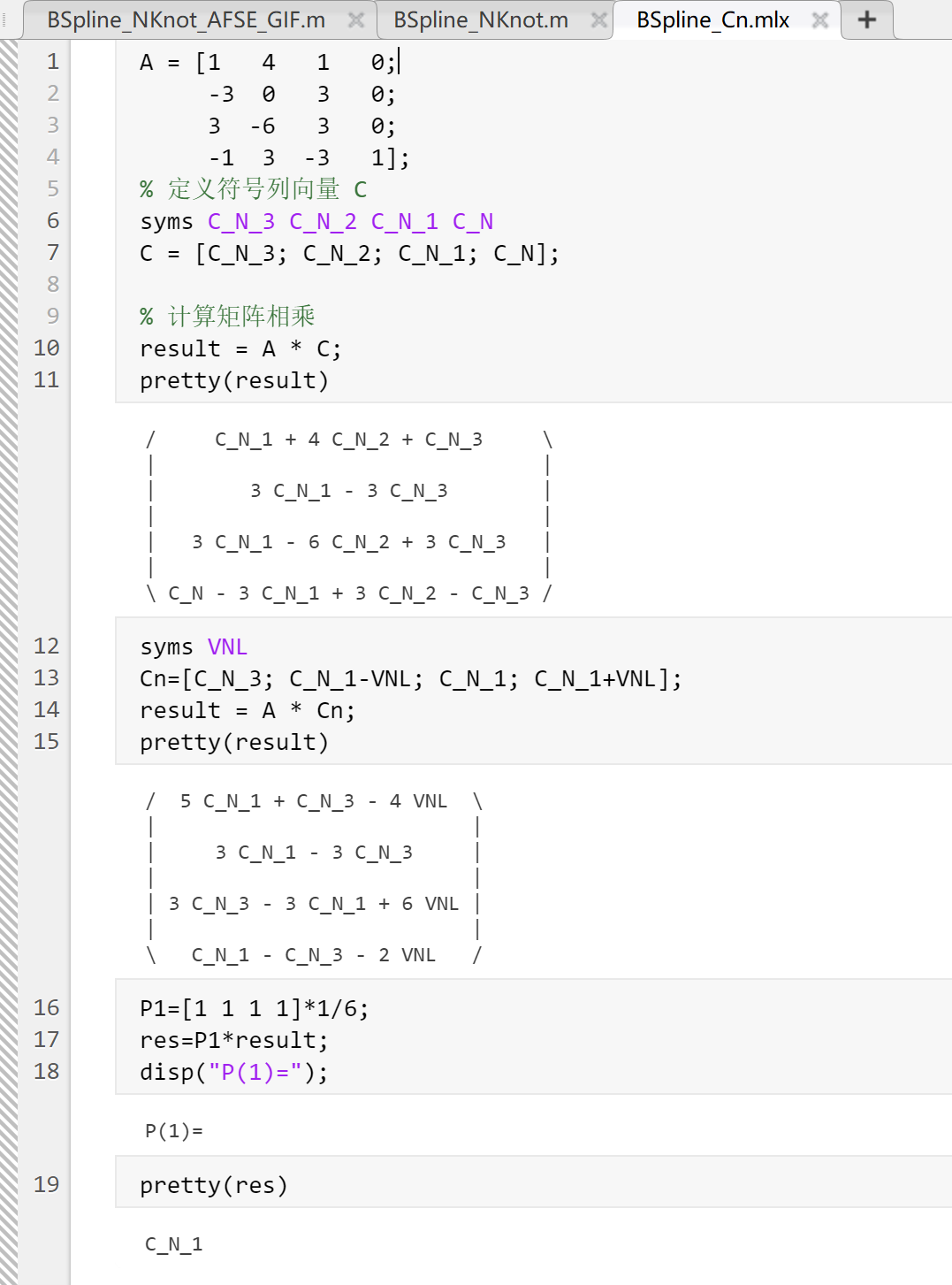Open a new document with plus button

click(x=867, y=19)
